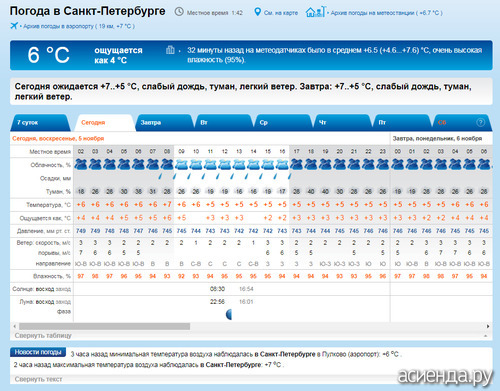The height and width of the screenshot is (391, 500).
Task: Click the horizontal scrollbar thumb under the table
Action: point(104,326)
